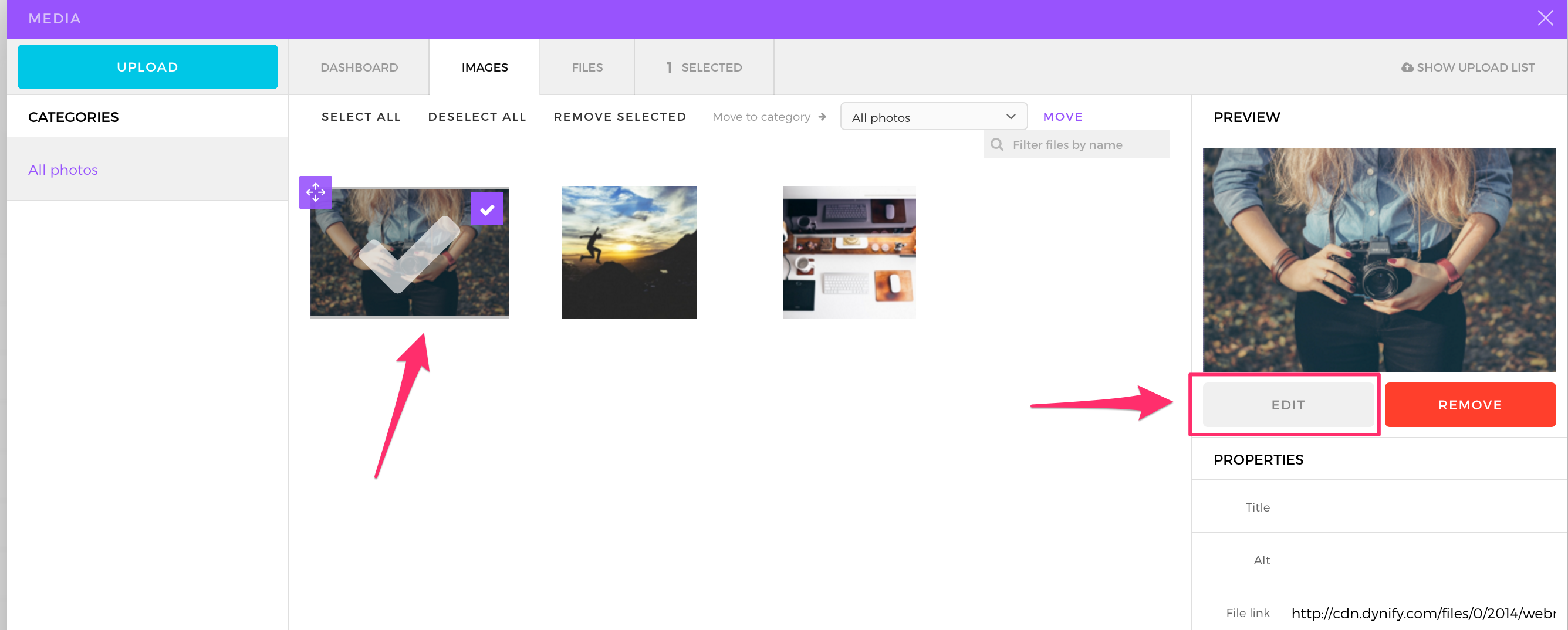Open the 1 Selected tab

point(704,67)
